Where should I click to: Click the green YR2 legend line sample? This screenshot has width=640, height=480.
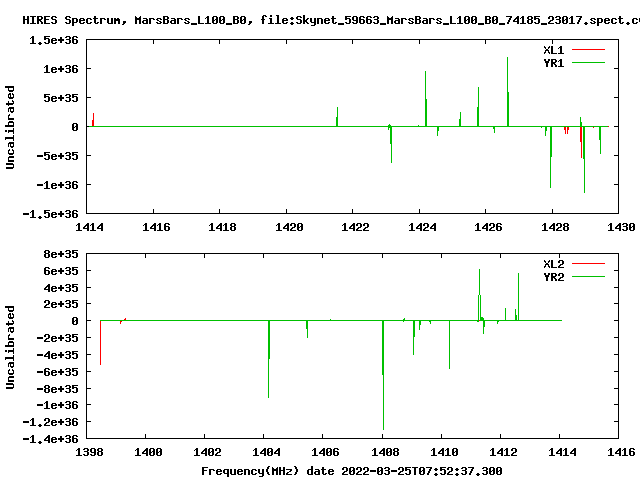pyautogui.click(x=588, y=277)
